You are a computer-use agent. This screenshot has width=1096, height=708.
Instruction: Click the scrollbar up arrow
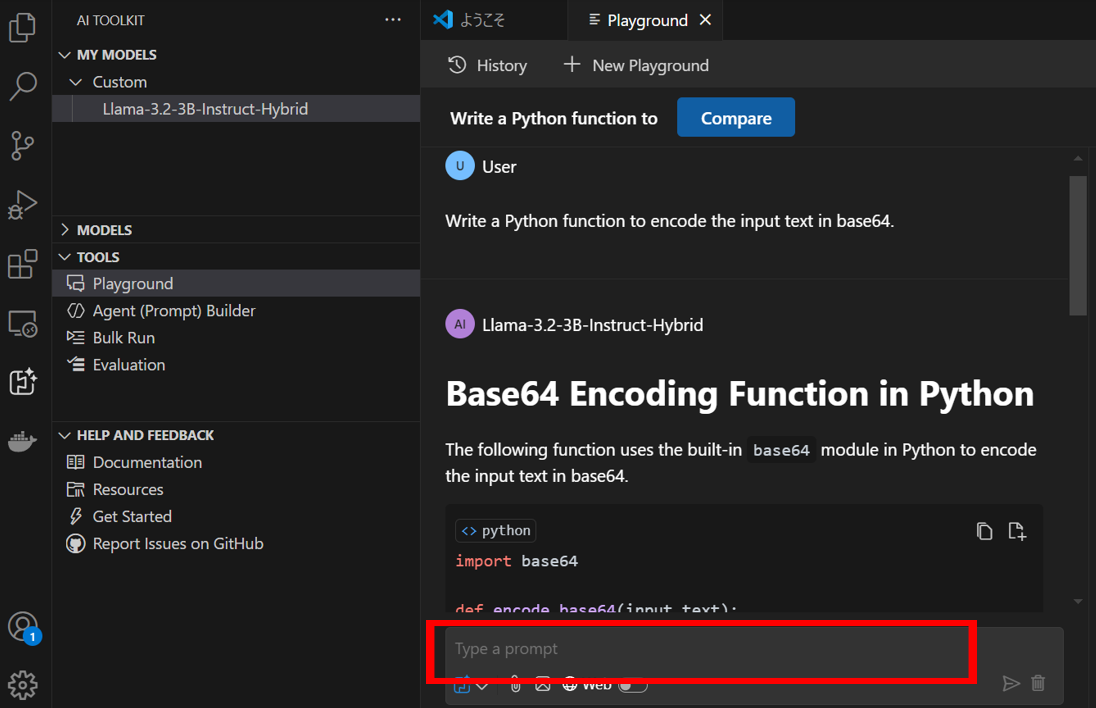[x=1078, y=159]
